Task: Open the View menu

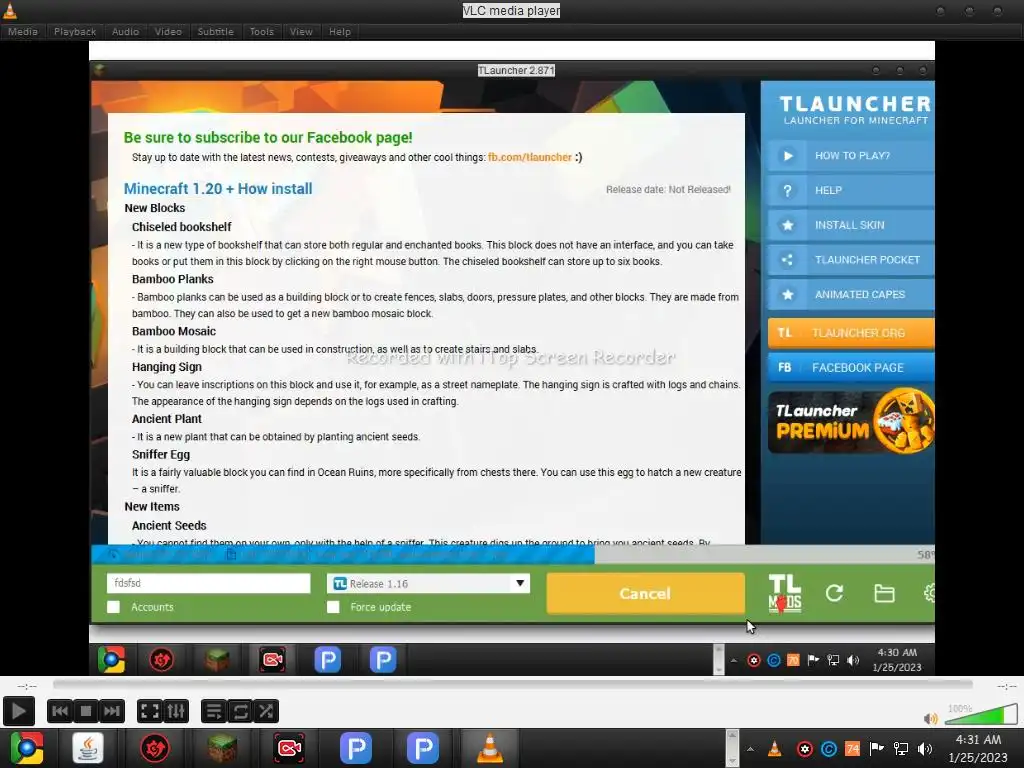Action: [x=301, y=31]
